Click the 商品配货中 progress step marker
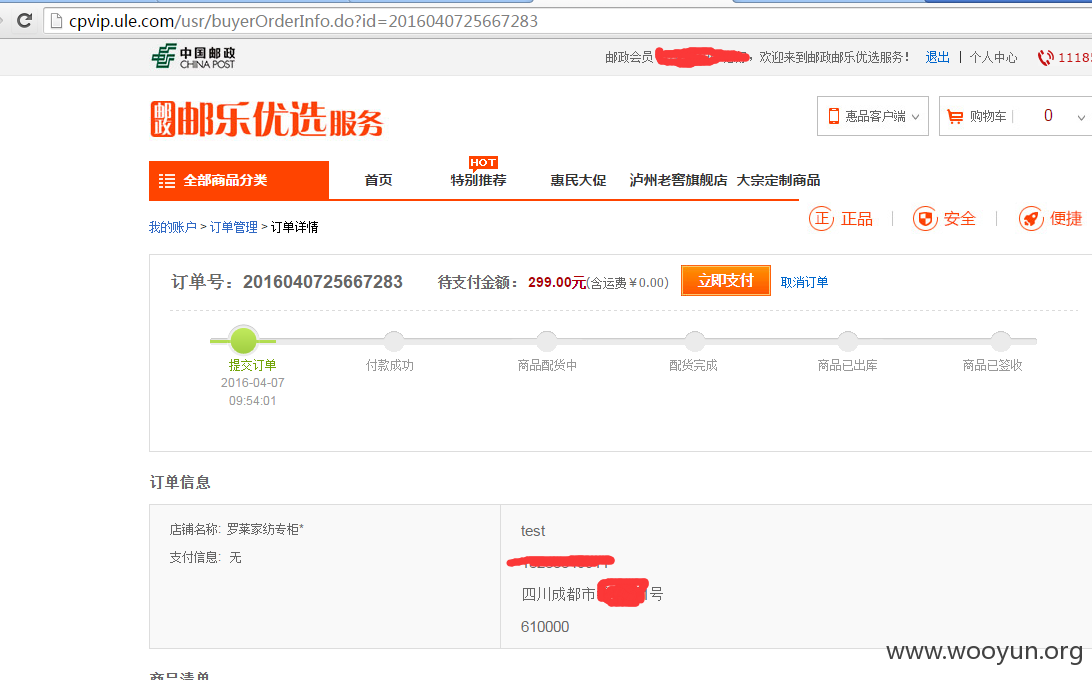Viewport: 1092px width, 680px height. 547,341
